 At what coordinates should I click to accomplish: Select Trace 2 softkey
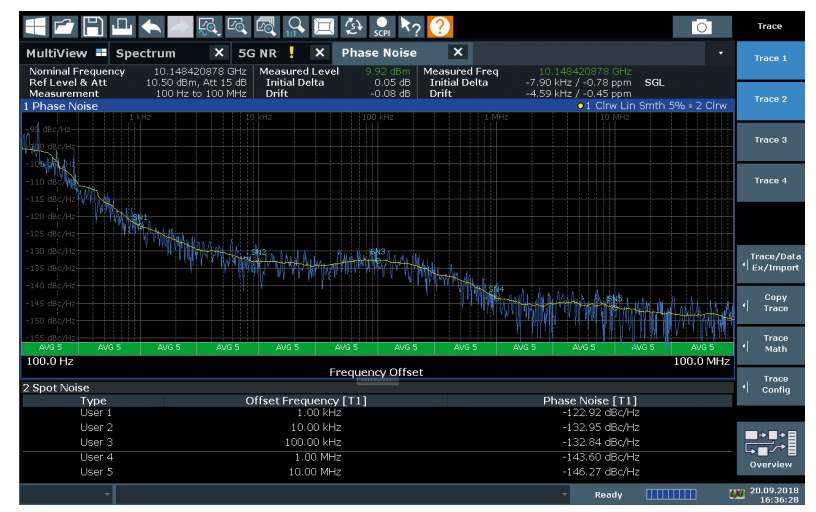[x=770, y=101]
